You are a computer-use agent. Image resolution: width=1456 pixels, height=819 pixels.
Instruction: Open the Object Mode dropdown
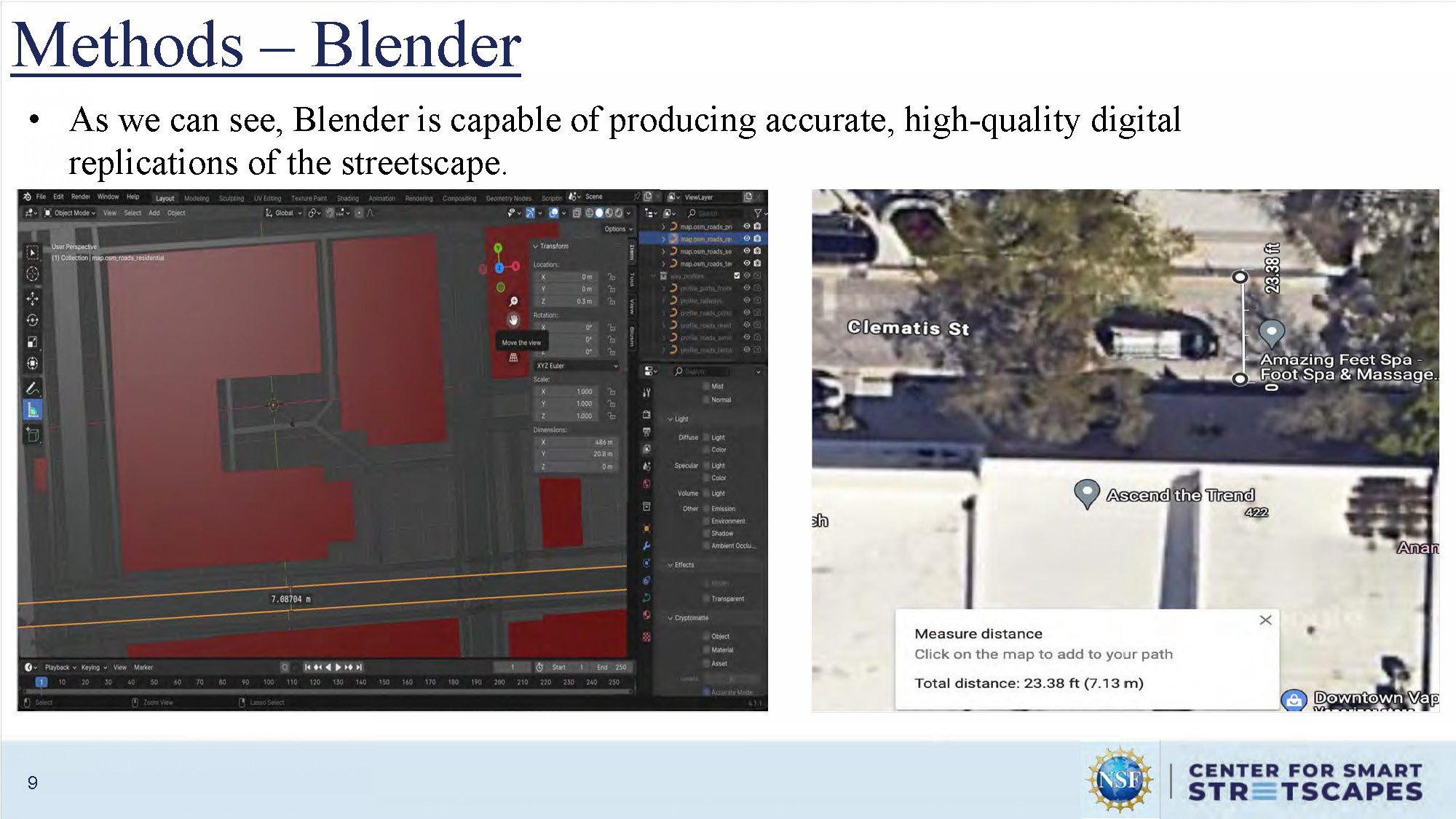pos(73,213)
